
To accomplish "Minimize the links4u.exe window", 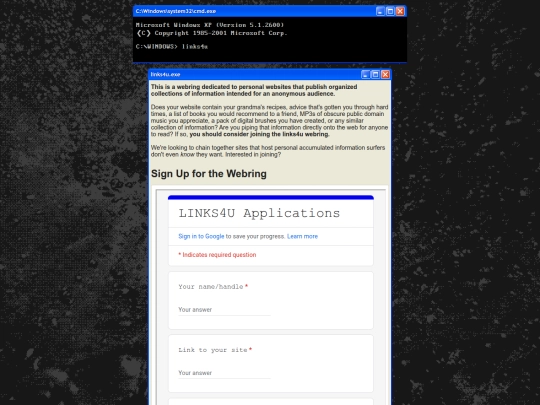I will click(365, 74).
